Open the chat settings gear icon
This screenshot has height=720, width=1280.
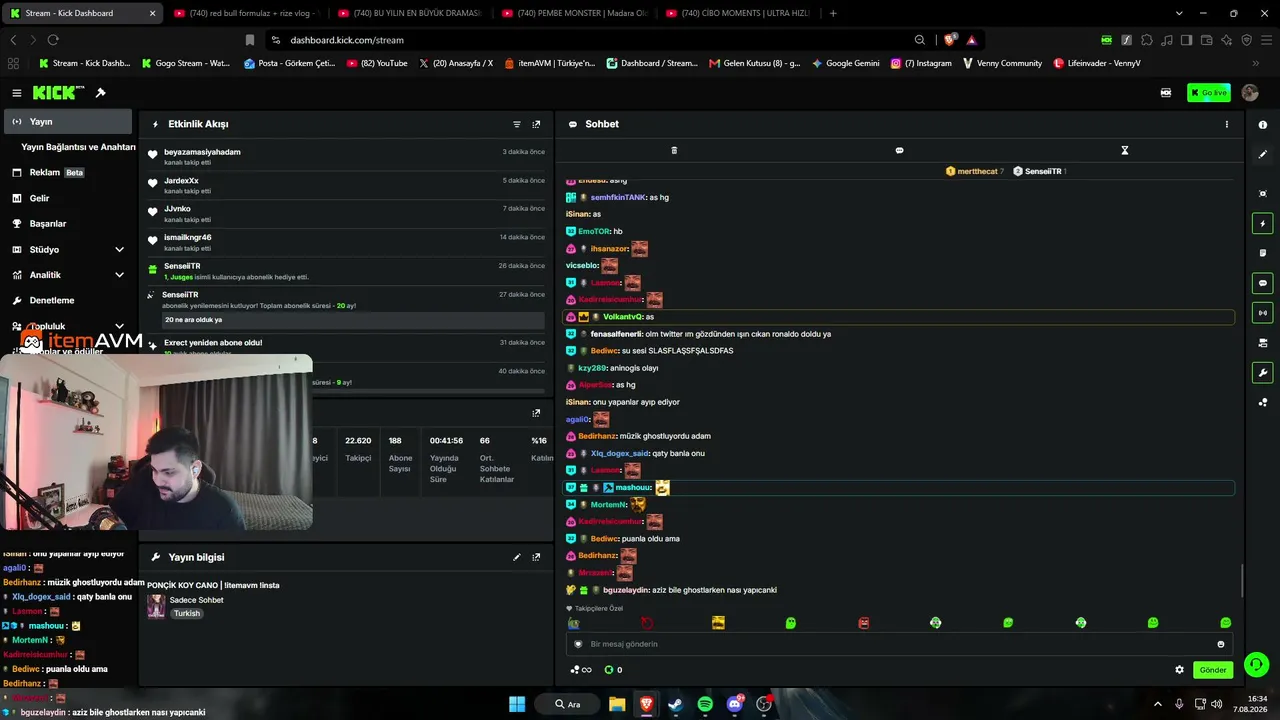[1179, 670]
